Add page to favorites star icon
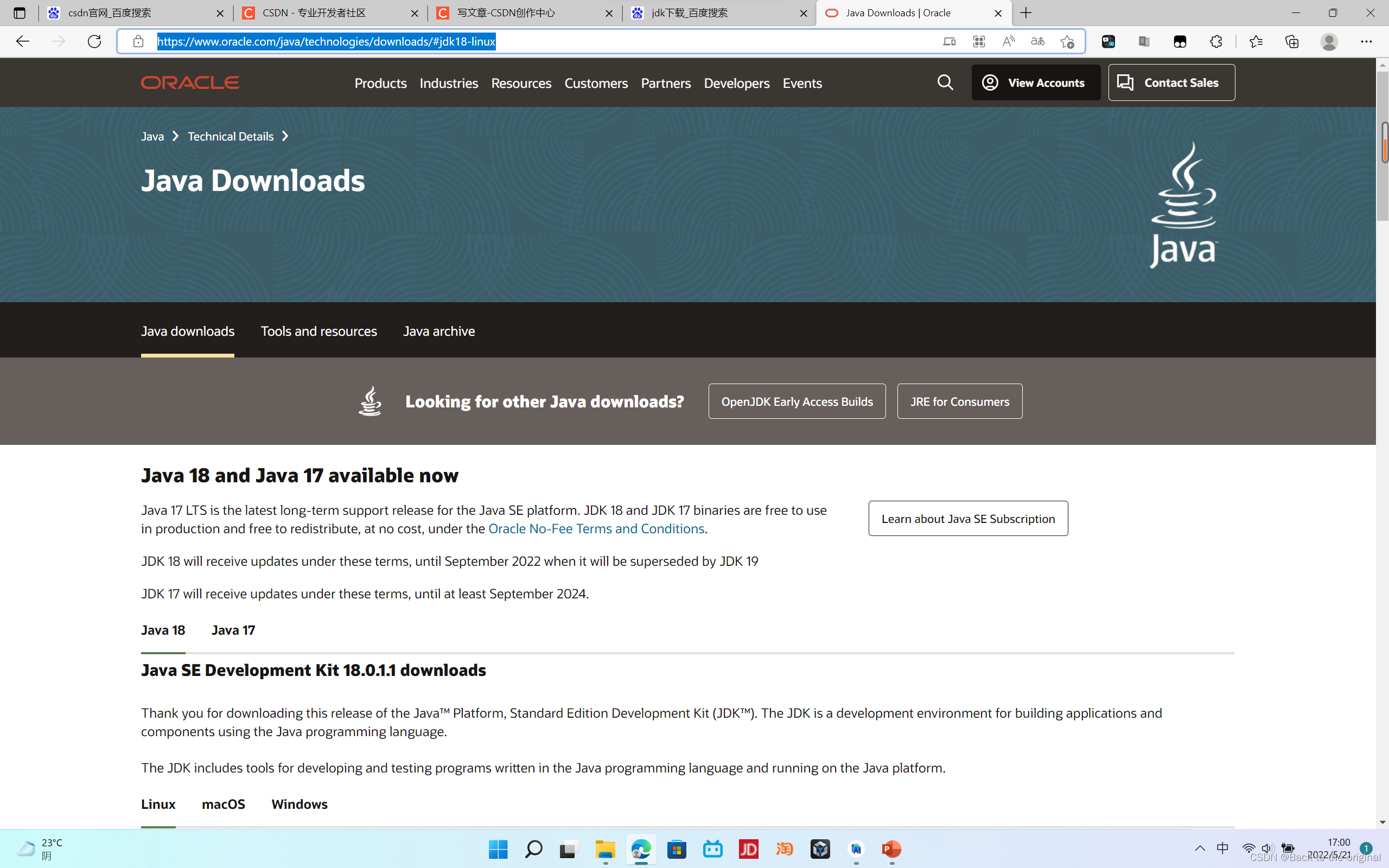 pyautogui.click(x=1067, y=41)
